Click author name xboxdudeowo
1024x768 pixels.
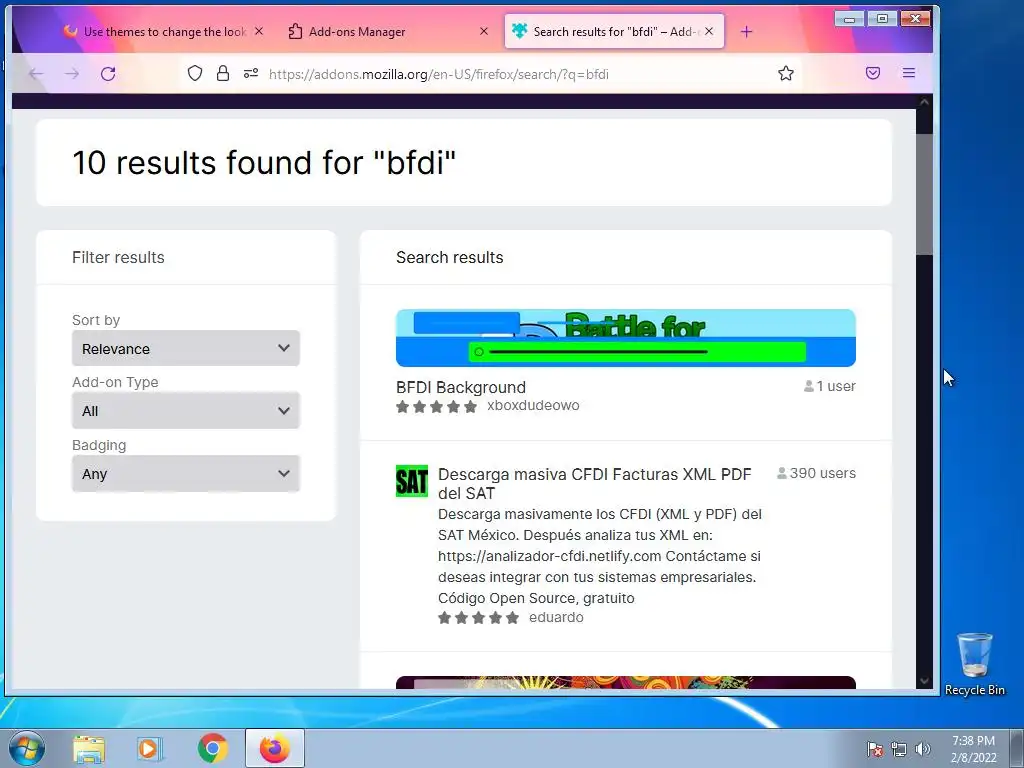tap(533, 405)
